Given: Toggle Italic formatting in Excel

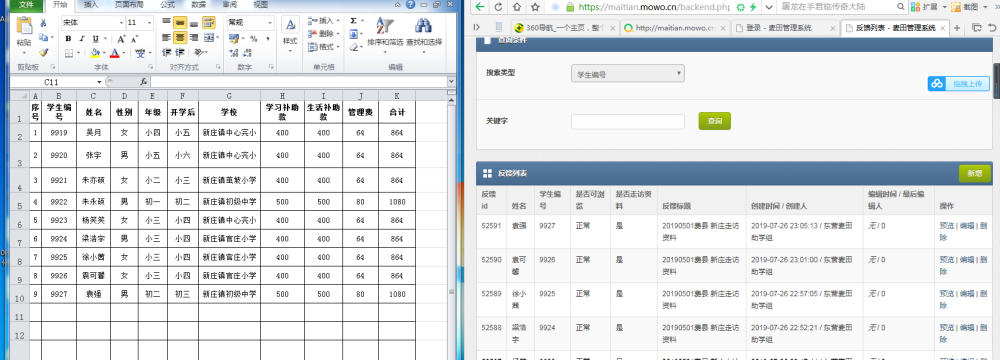Looking at the screenshot, I should click(81, 38).
